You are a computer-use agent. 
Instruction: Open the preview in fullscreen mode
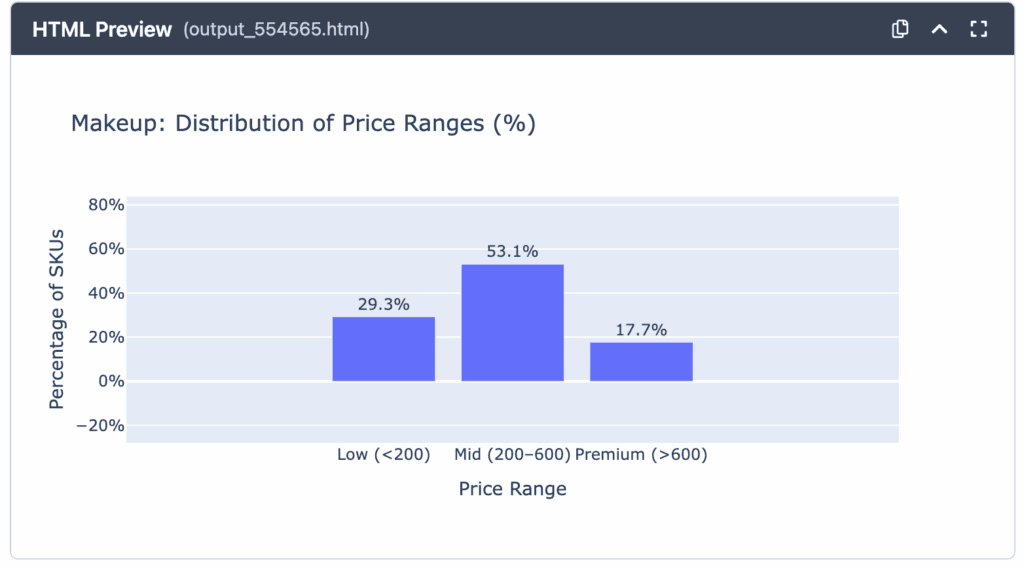(x=979, y=29)
